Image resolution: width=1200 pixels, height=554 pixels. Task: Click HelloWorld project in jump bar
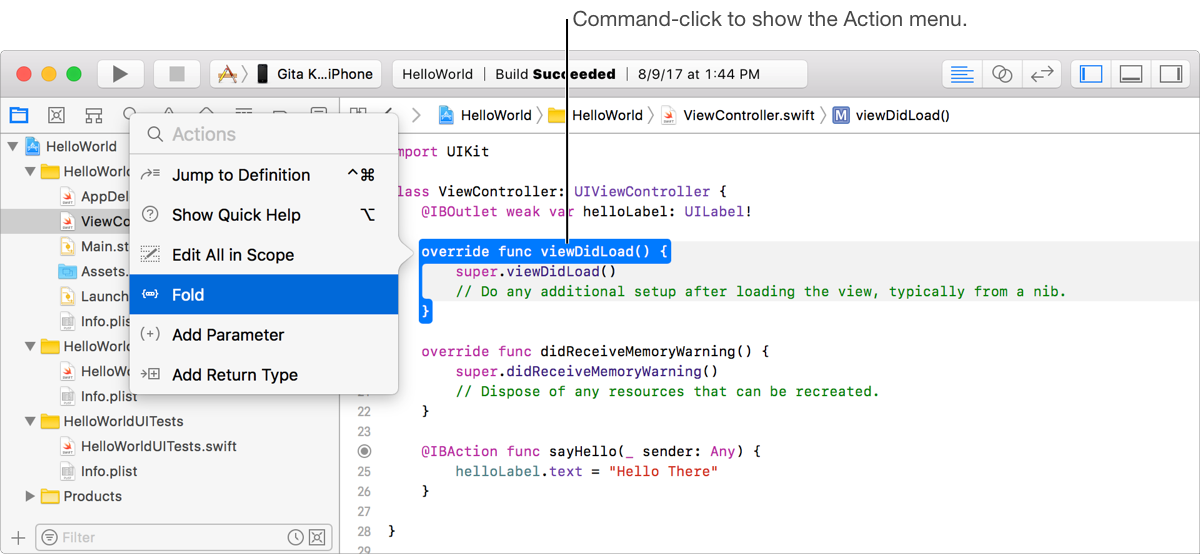tap(485, 115)
